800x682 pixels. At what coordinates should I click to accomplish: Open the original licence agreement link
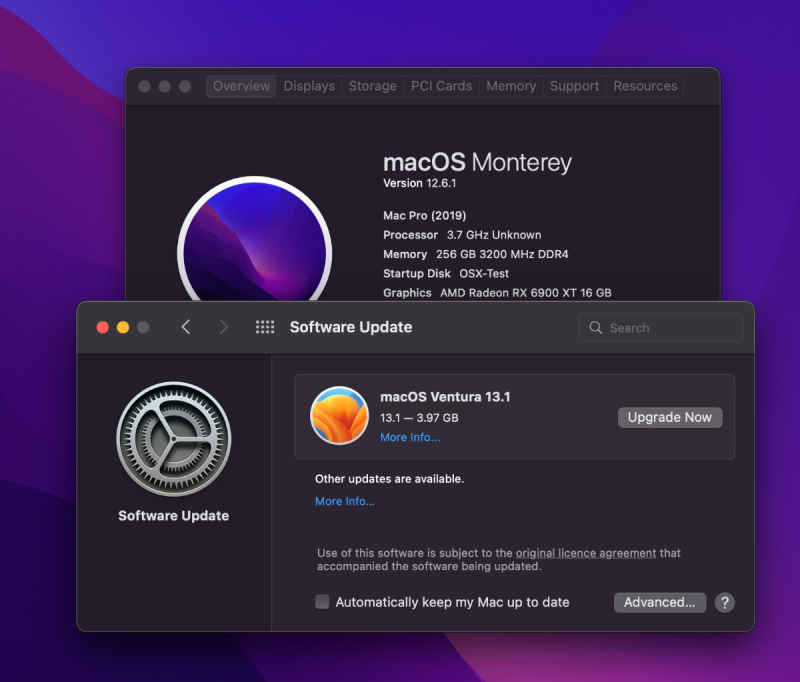586,553
